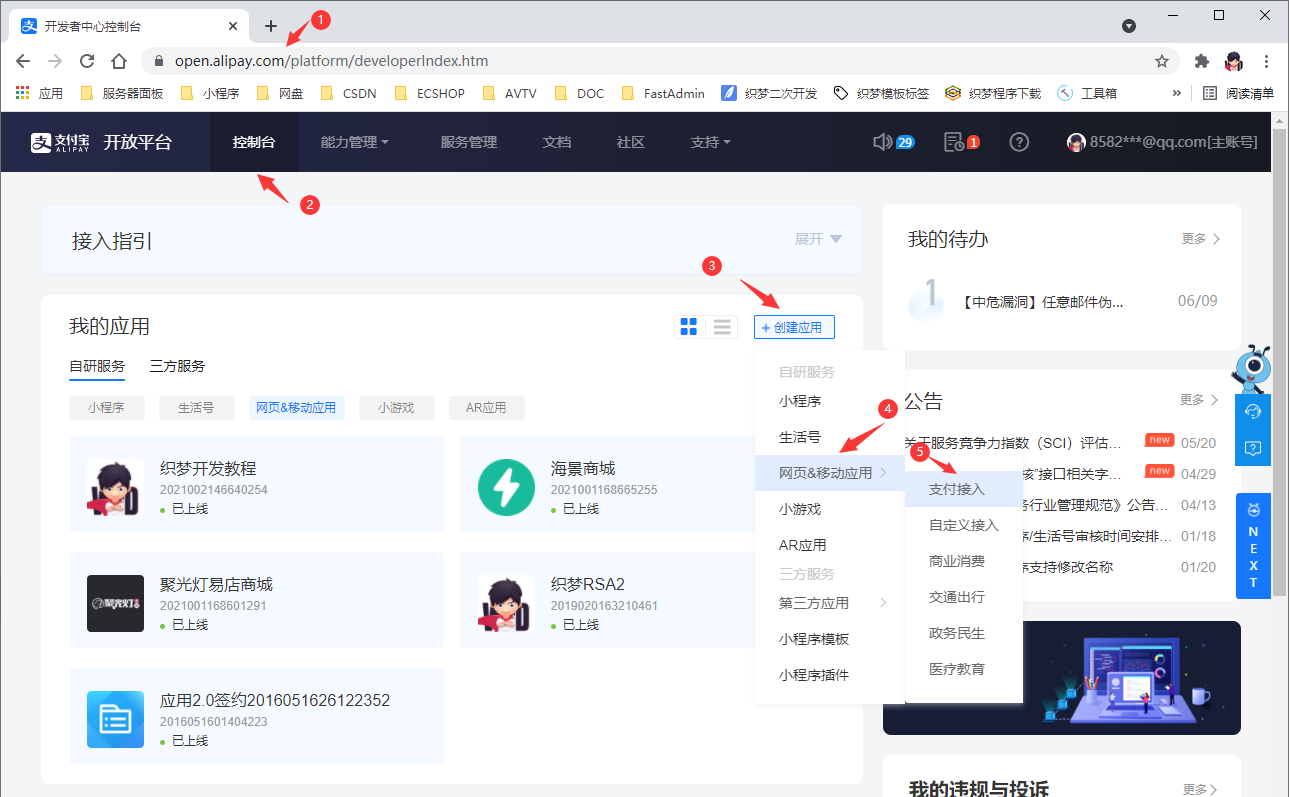Click the notification speaker icon

coord(882,142)
